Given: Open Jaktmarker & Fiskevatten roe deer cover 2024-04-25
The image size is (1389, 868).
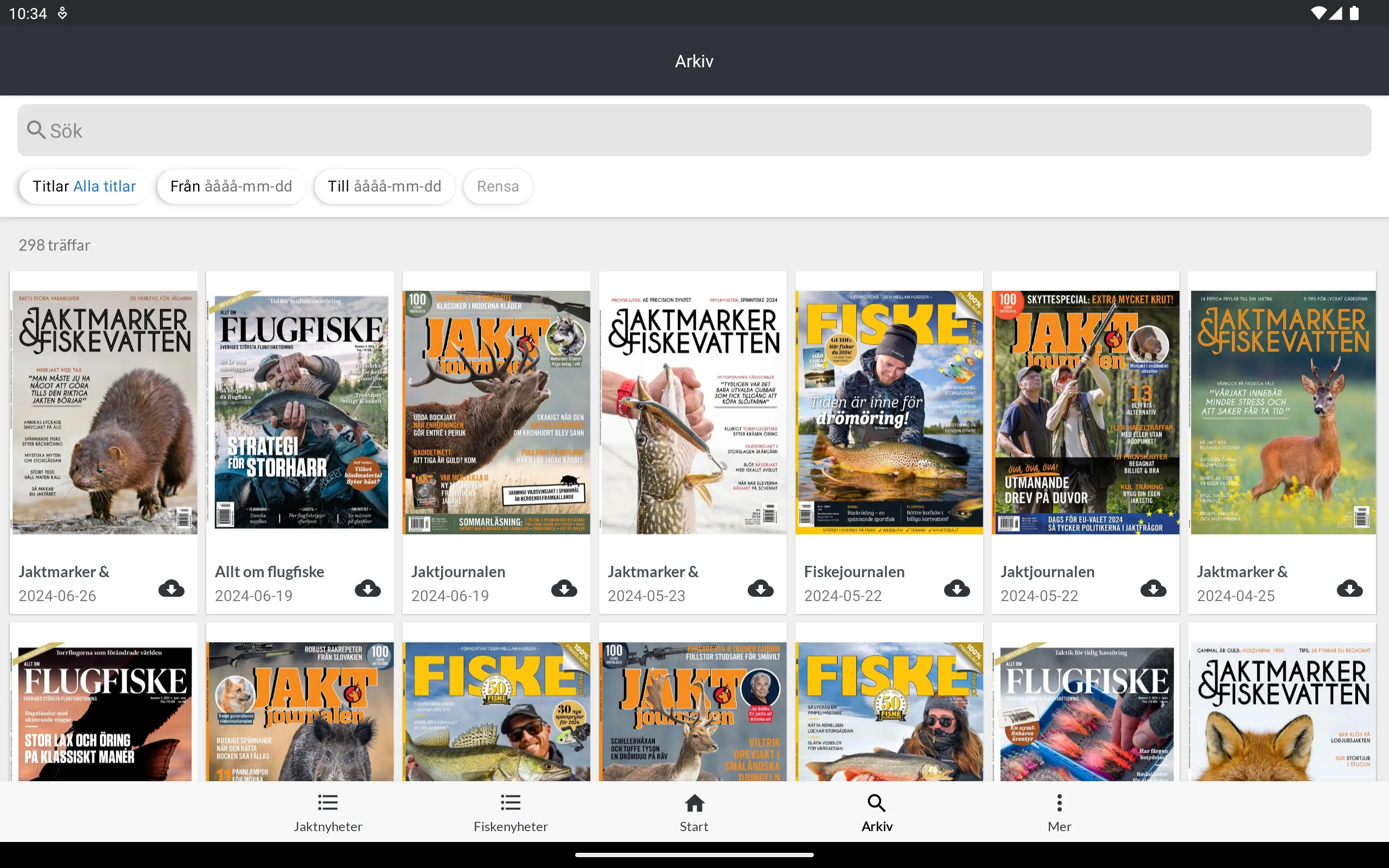Looking at the screenshot, I should tap(1283, 412).
